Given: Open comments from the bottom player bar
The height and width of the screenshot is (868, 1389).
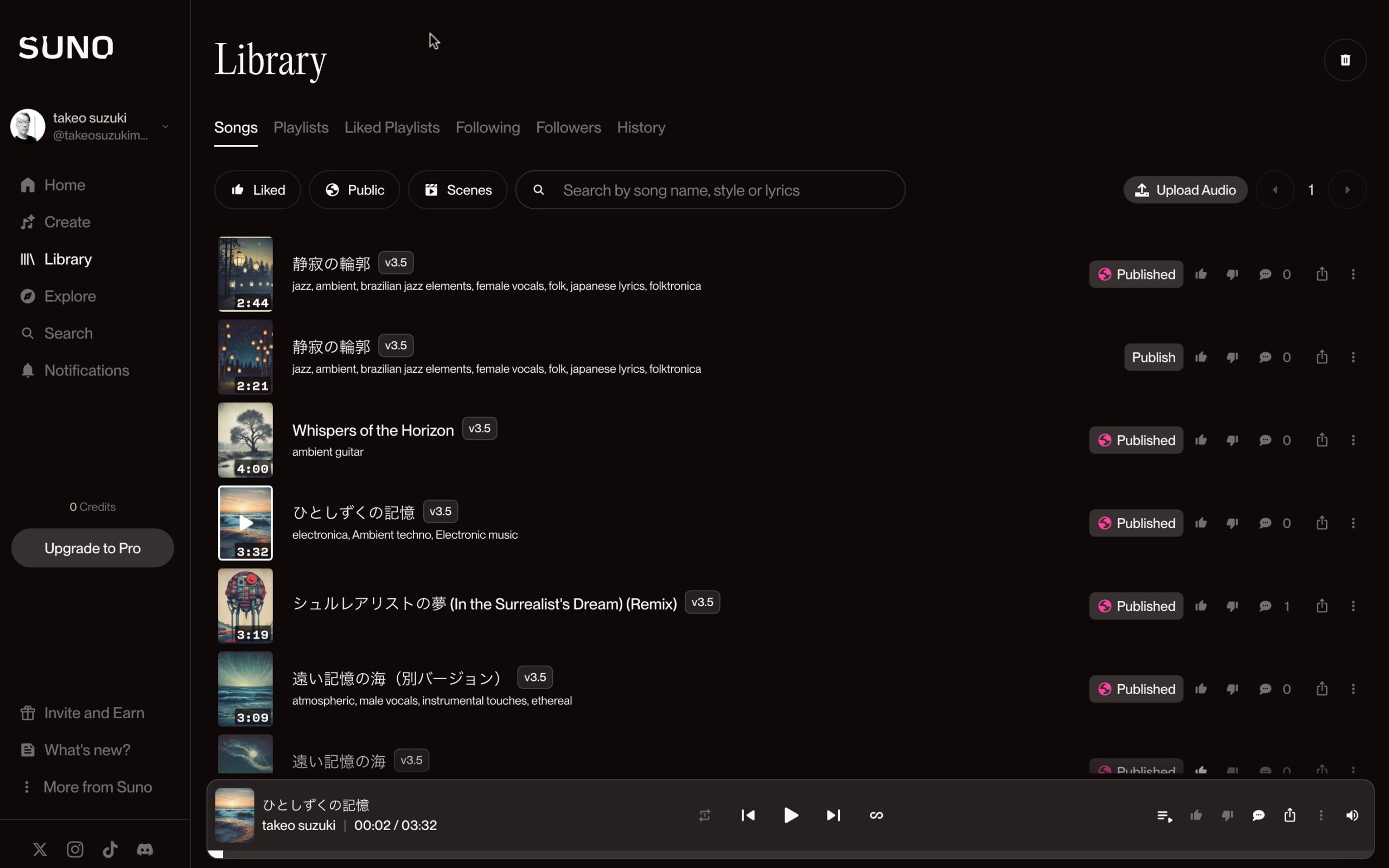Looking at the screenshot, I should (1258, 815).
